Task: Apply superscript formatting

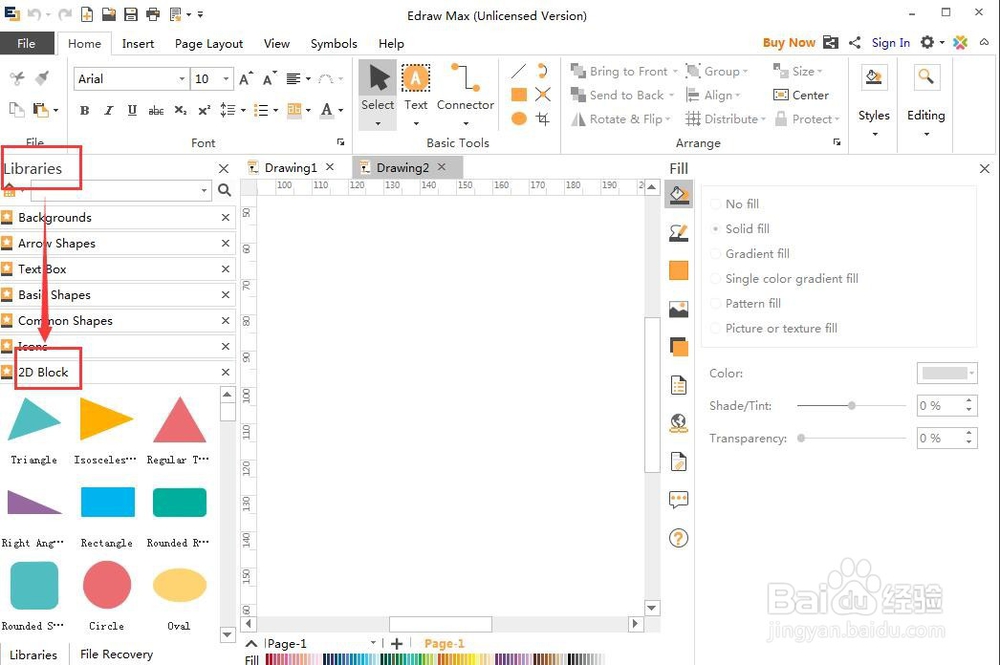Action: 204,110
